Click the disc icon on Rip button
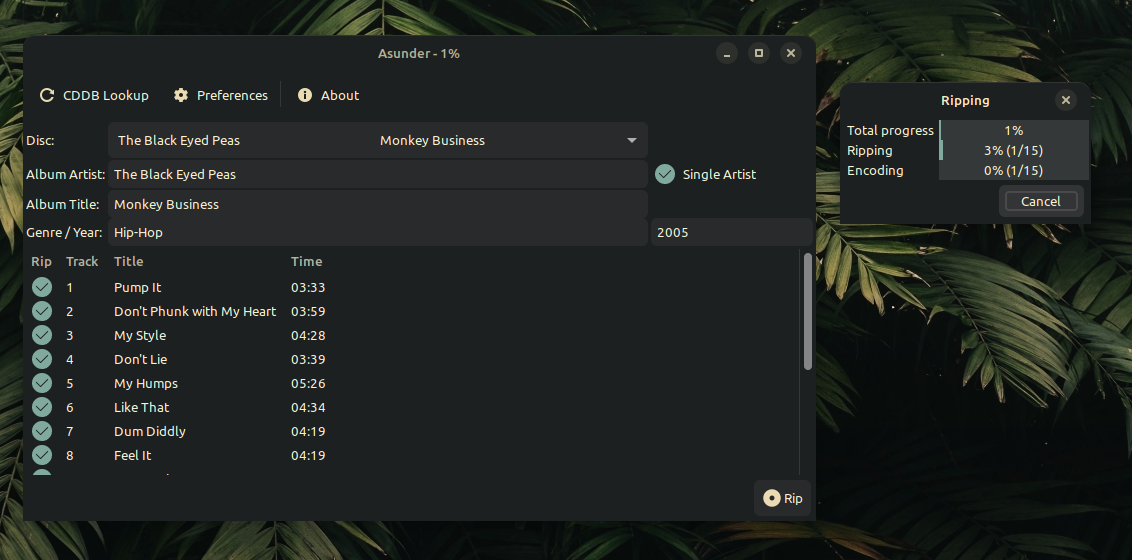The width and height of the screenshot is (1132, 560). point(772,498)
